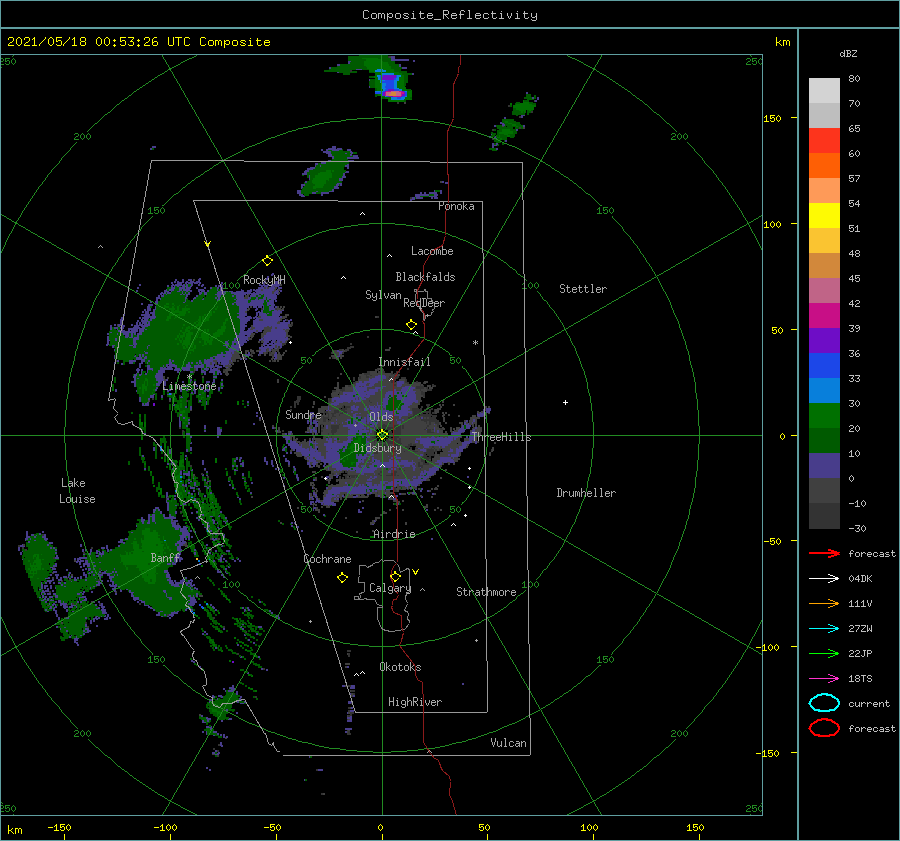This screenshot has height=841, width=900.
Task: Click the dark orange 60 dBZ swatch
Action: (824, 165)
